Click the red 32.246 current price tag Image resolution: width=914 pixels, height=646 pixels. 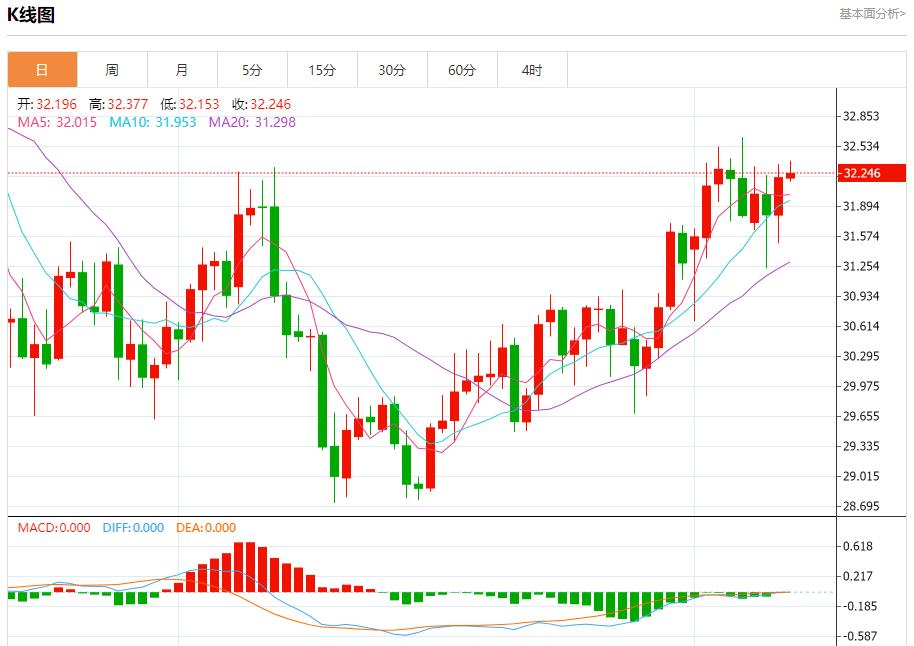(x=871, y=173)
